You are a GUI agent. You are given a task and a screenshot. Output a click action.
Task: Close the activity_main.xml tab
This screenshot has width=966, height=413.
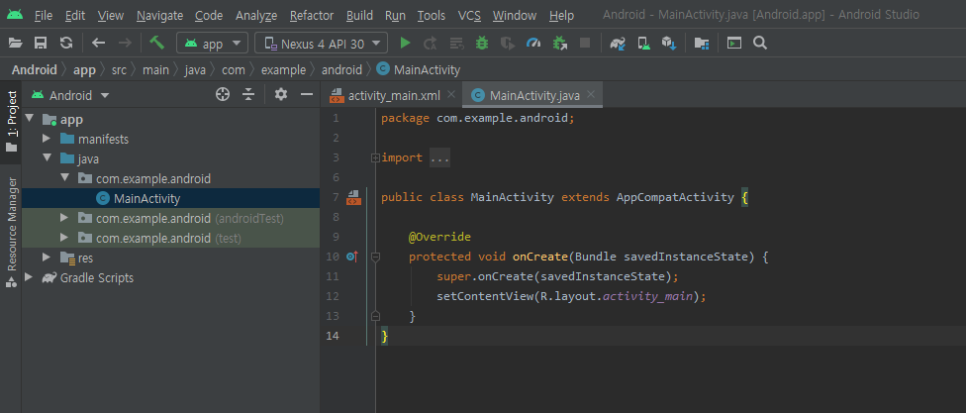click(x=451, y=94)
